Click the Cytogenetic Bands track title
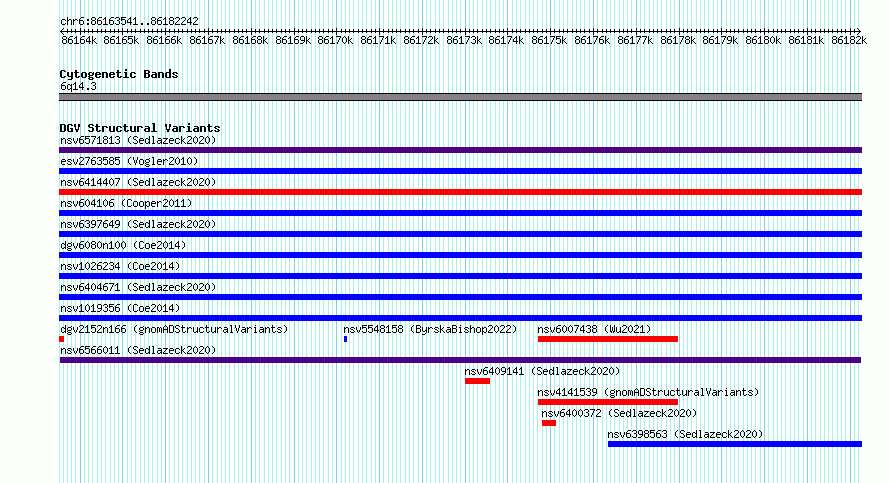 click(x=119, y=74)
